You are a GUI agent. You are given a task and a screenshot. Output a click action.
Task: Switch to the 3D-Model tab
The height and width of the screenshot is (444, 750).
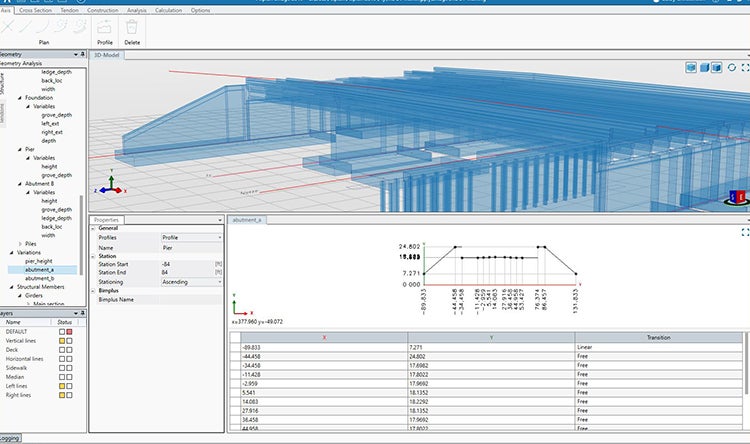pos(106,55)
